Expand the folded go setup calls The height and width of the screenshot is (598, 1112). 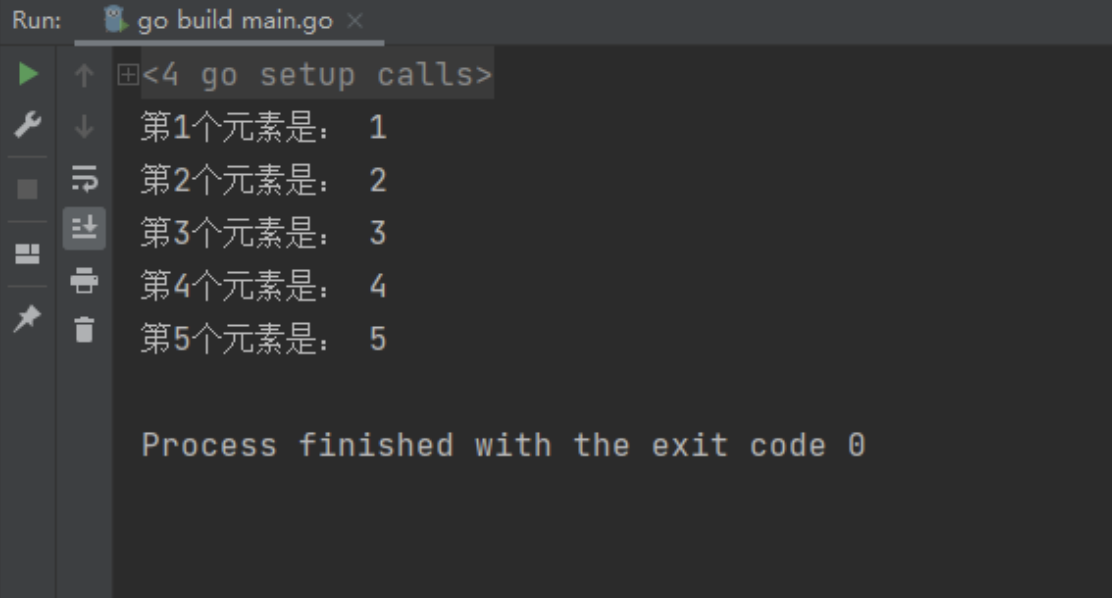(128, 74)
